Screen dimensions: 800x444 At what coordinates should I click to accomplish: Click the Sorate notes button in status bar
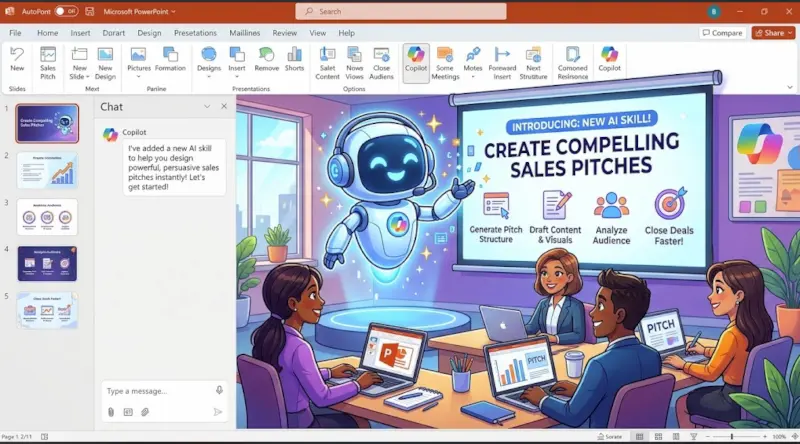(x=610, y=437)
